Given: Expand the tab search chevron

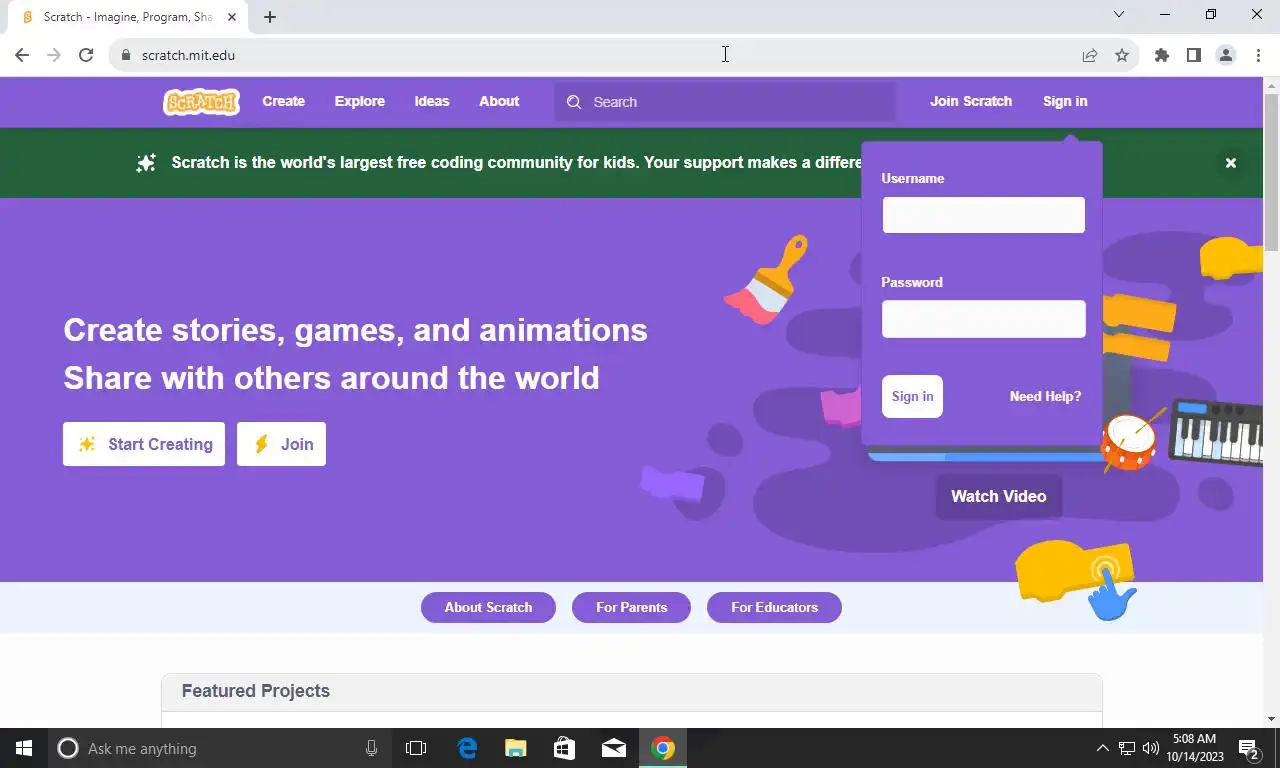Looking at the screenshot, I should [1119, 14].
